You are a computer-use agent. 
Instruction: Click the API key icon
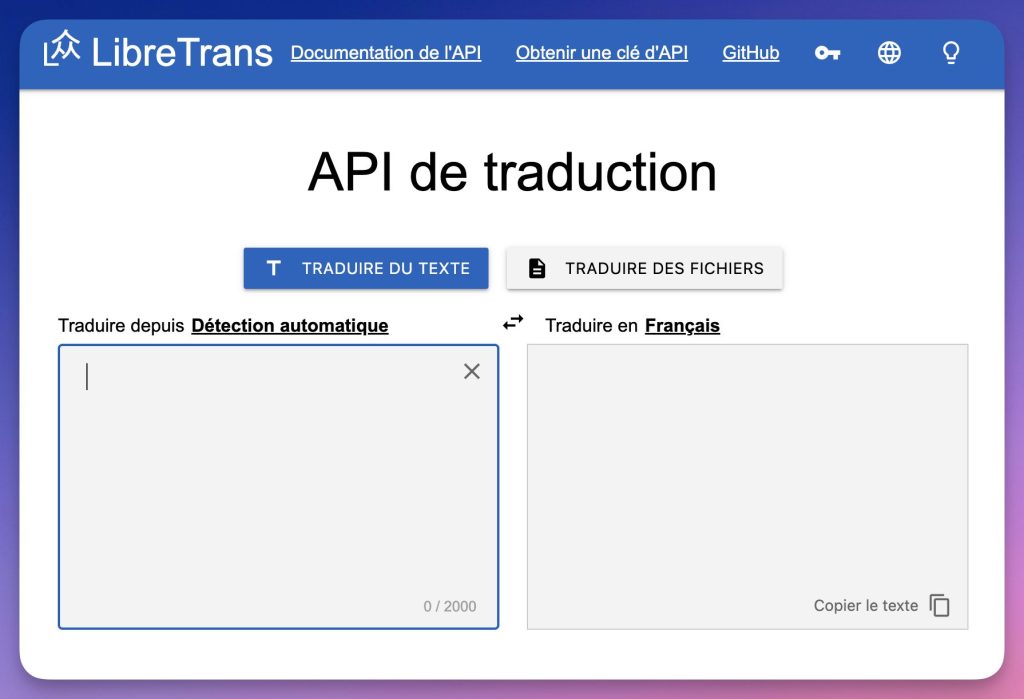point(827,53)
